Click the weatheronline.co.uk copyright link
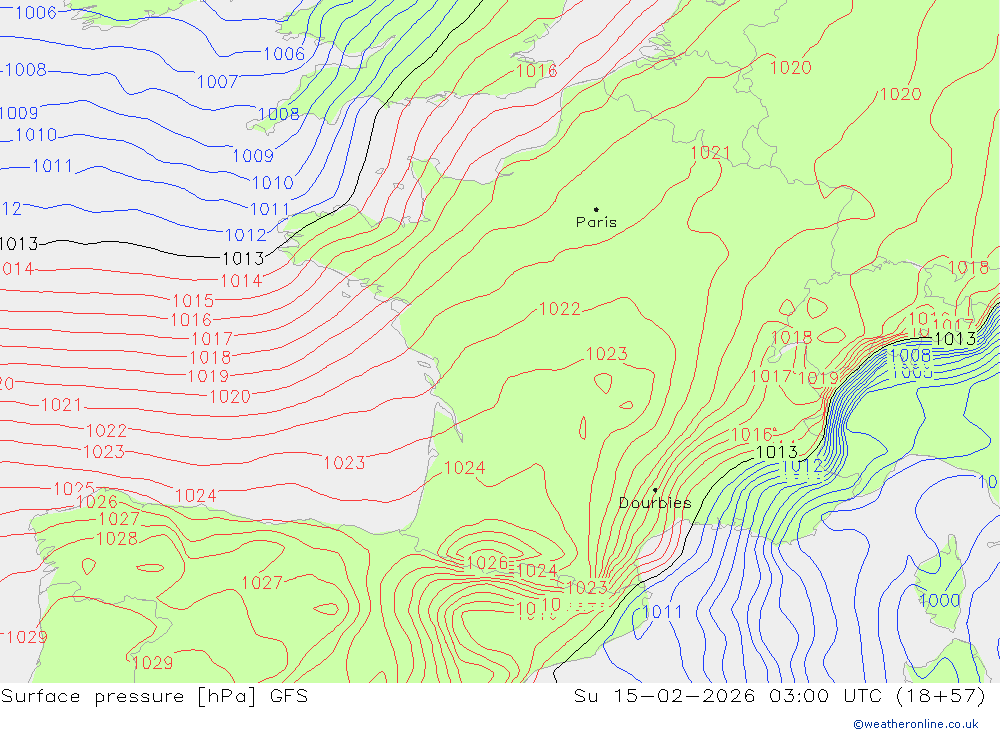 [916, 724]
